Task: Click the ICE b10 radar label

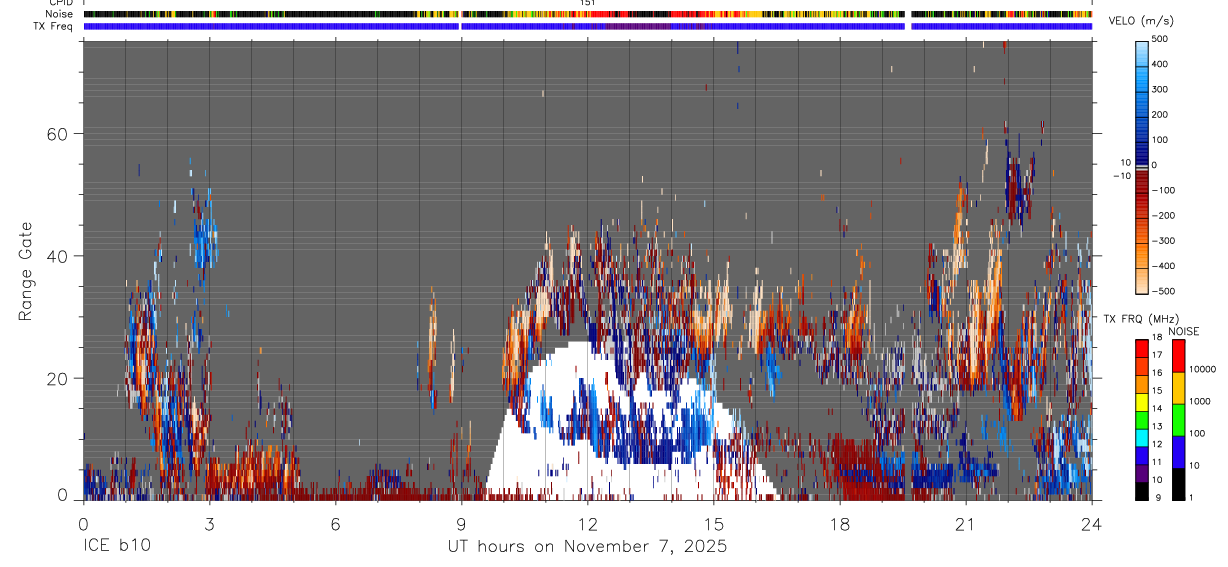Action: pos(117,547)
